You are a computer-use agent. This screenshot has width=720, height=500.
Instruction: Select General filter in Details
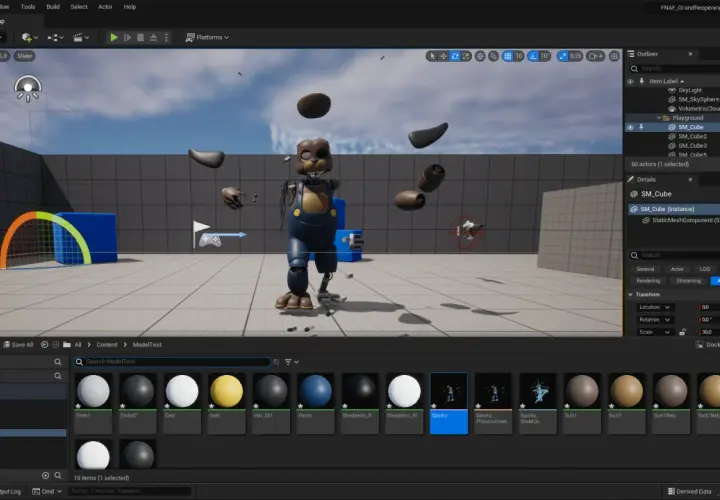coord(645,269)
